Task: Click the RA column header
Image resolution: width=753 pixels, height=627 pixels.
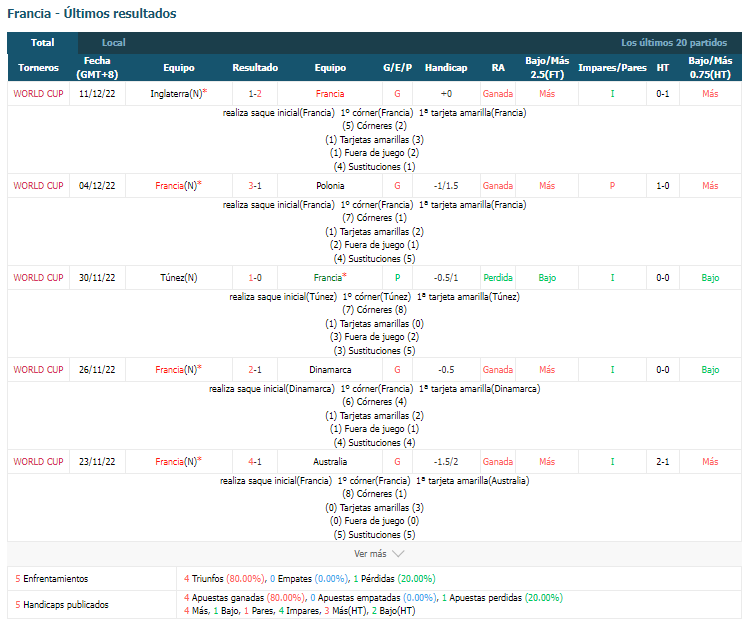Action: [498, 68]
